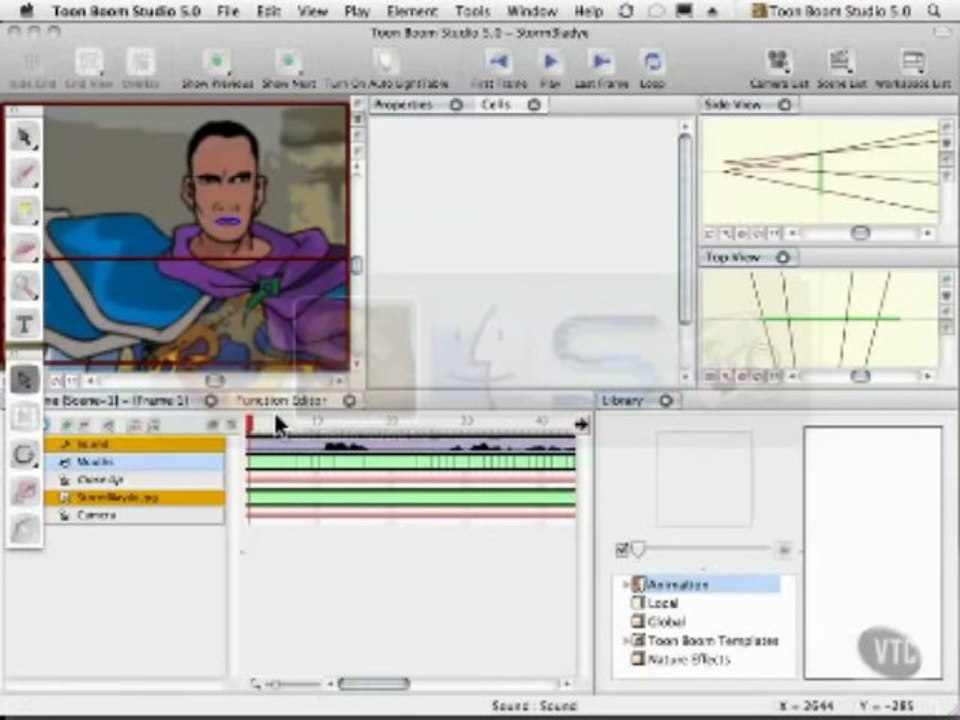Image resolution: width=960 pixels, height=720 pixels.
Task: Open the Scene List dropdown
Action: tap(842, 62)
